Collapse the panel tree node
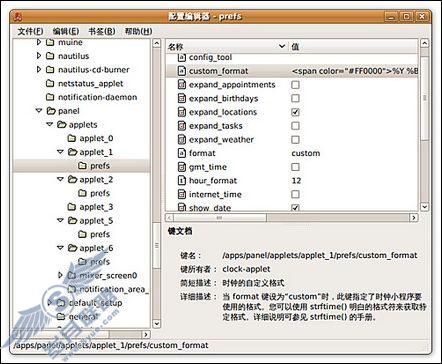The image size is (442, 364). pyautogui.click(x=39, y=110)
